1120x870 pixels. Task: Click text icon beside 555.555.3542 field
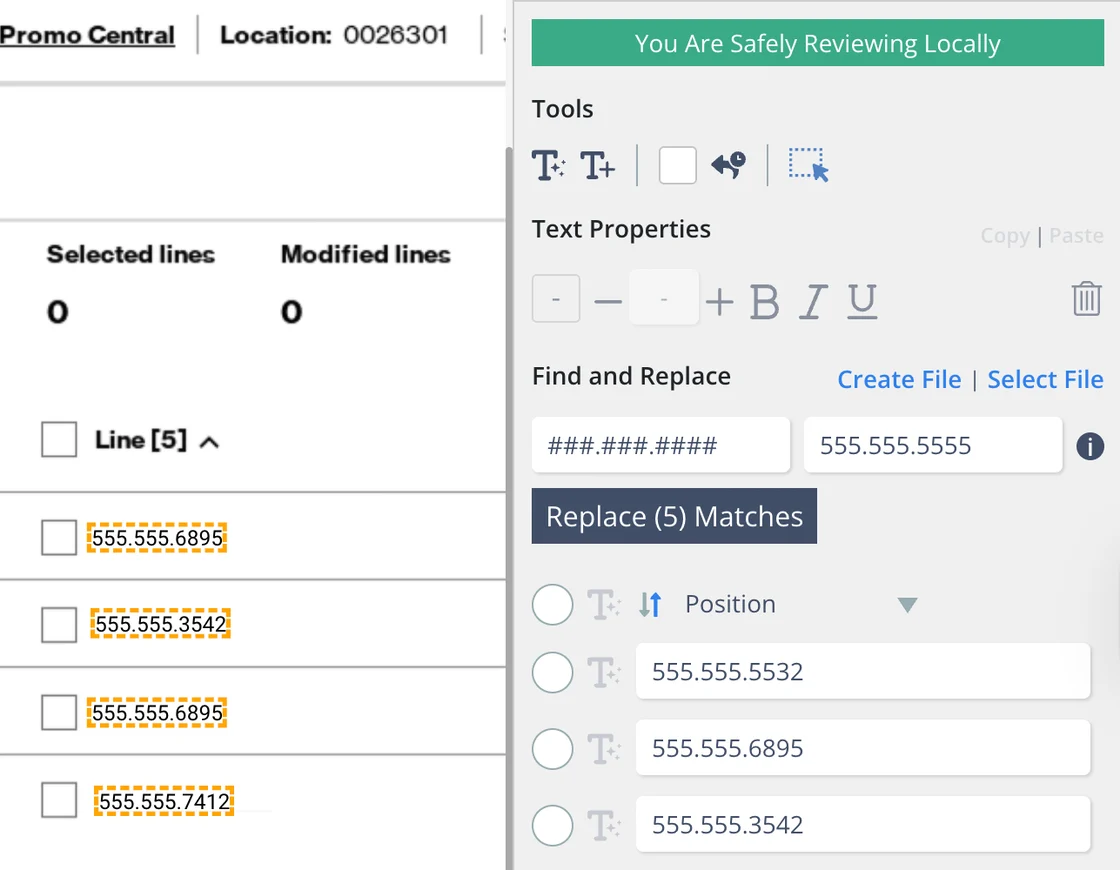[x=604, y=825]
